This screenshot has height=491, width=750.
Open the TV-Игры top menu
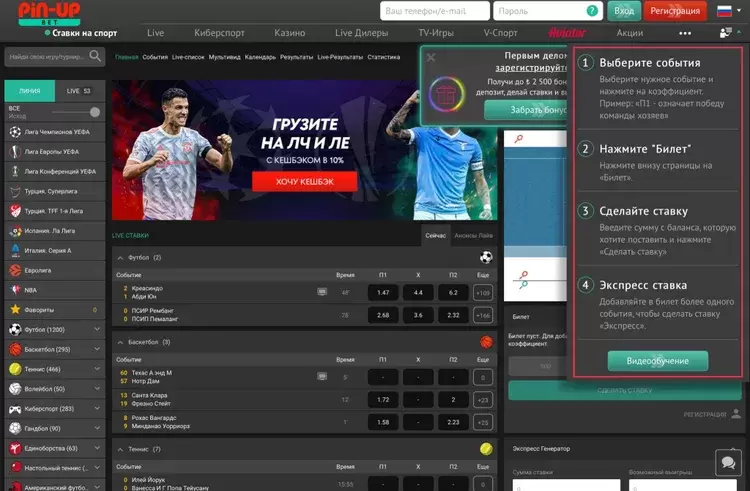pos(436,33)
